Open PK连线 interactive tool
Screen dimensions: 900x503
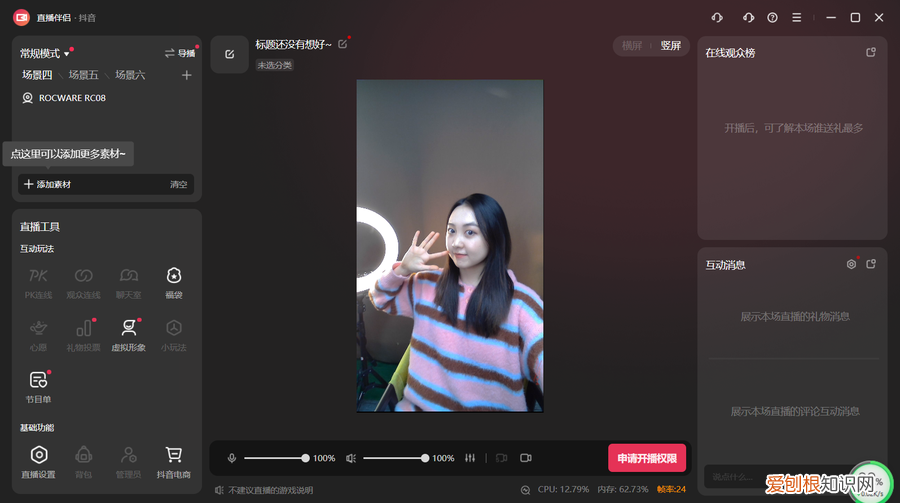(38, 283)
